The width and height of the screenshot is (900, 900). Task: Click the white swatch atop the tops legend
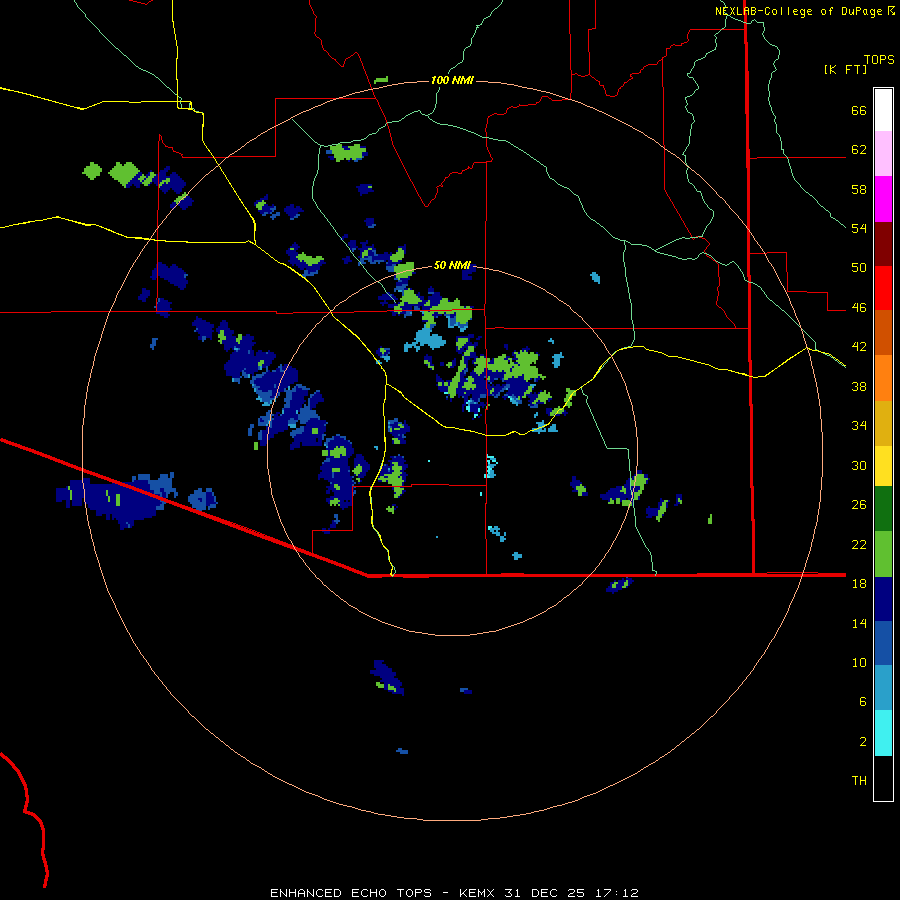click(883, 110)
